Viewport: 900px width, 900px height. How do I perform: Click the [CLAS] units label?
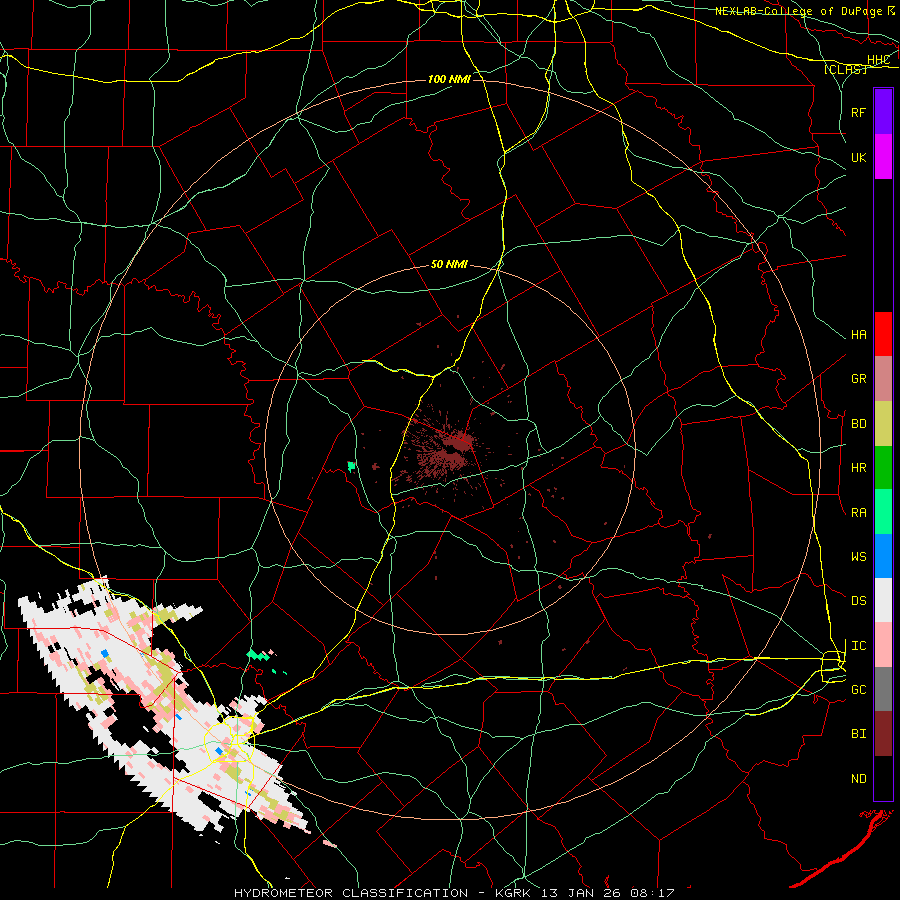click(x=845, y=69)
